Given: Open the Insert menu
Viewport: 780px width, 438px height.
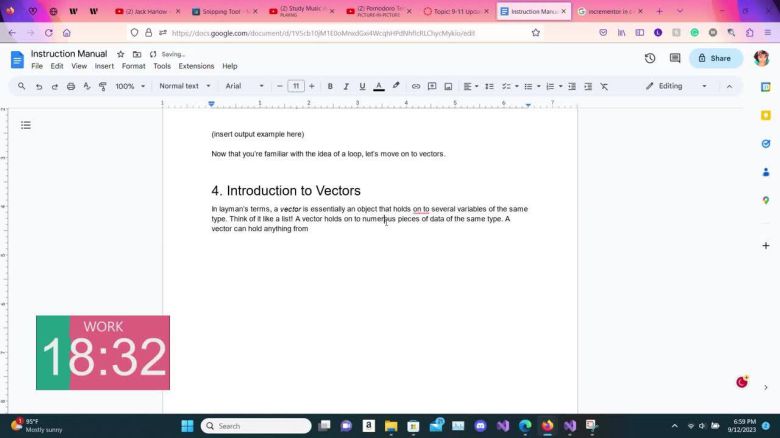Looking at the screenshot, I should tap(104, 66).
